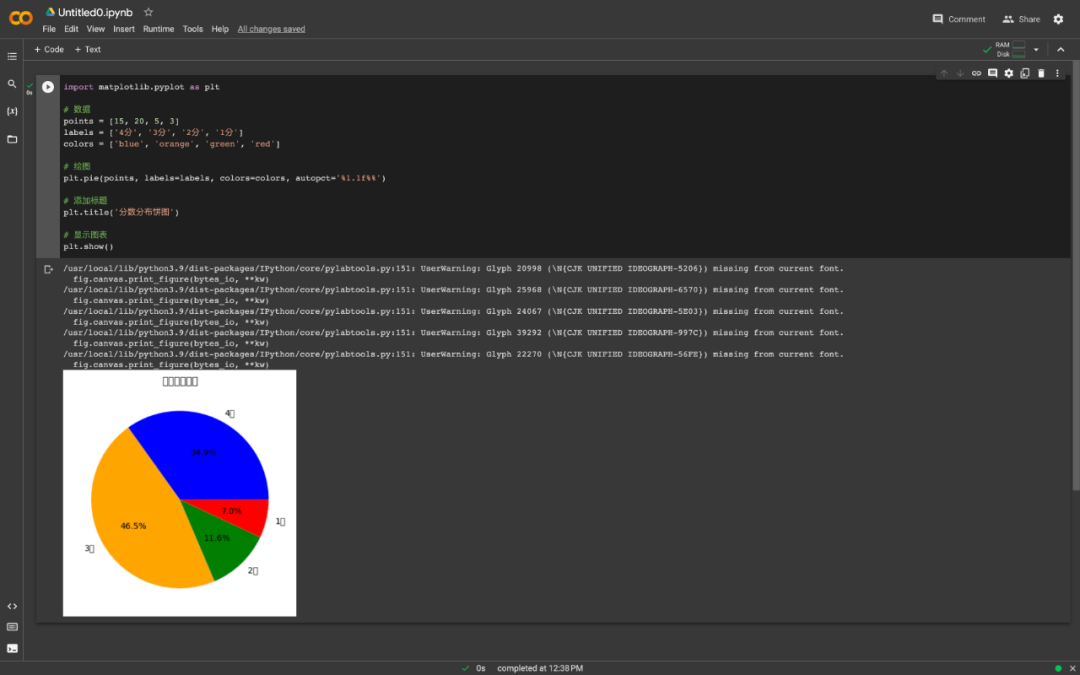
Task: Click the Comment button
Action: coord(959,19)
